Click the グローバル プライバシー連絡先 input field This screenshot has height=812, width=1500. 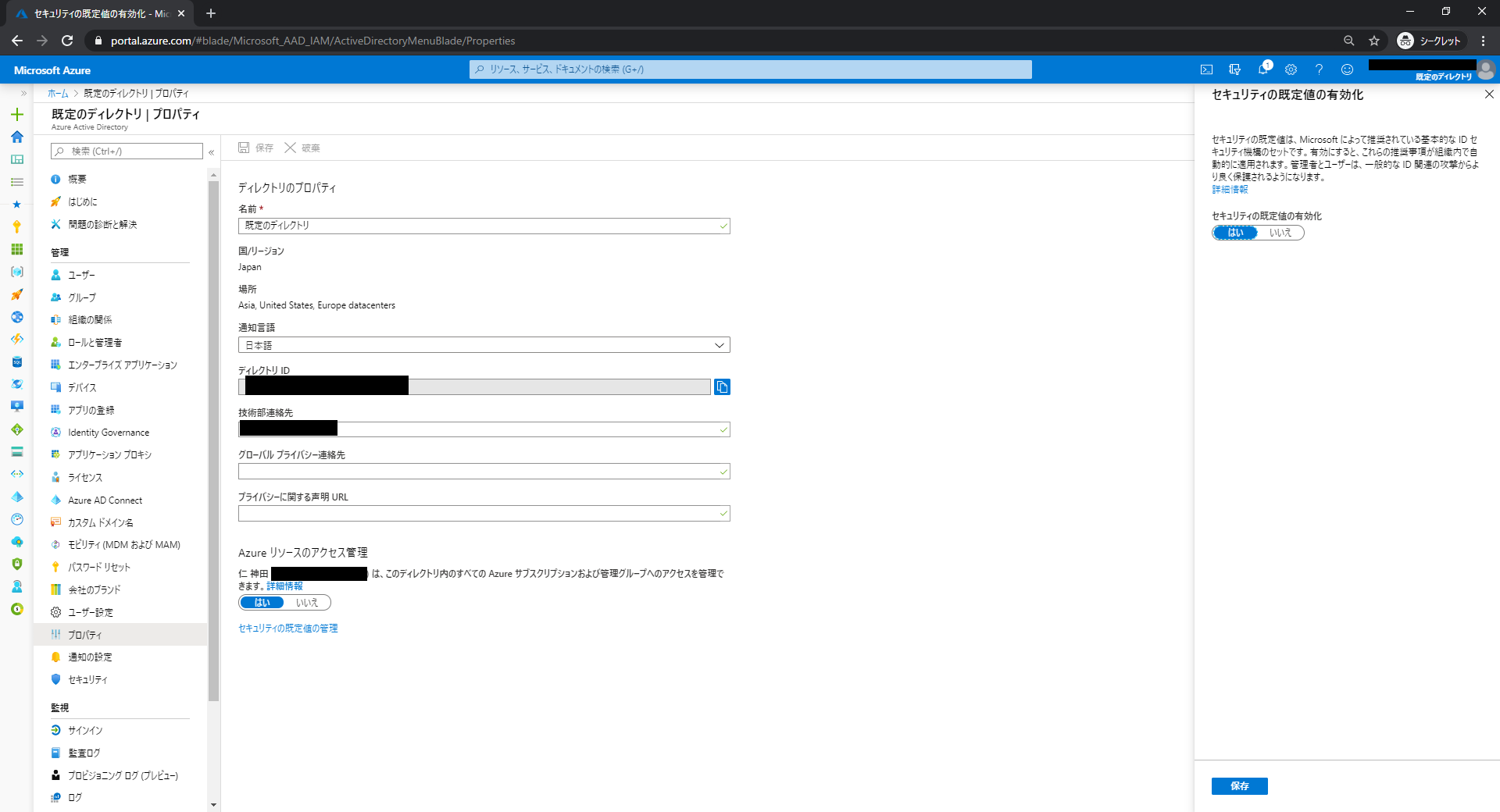click(478, 472)
